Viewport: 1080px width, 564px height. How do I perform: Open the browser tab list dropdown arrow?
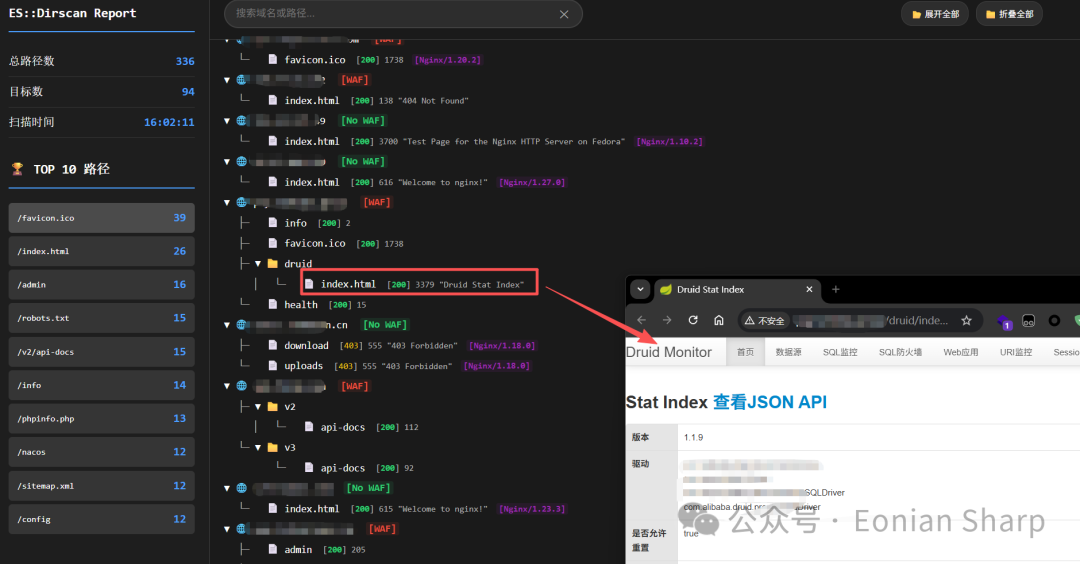tap(640, 290)
